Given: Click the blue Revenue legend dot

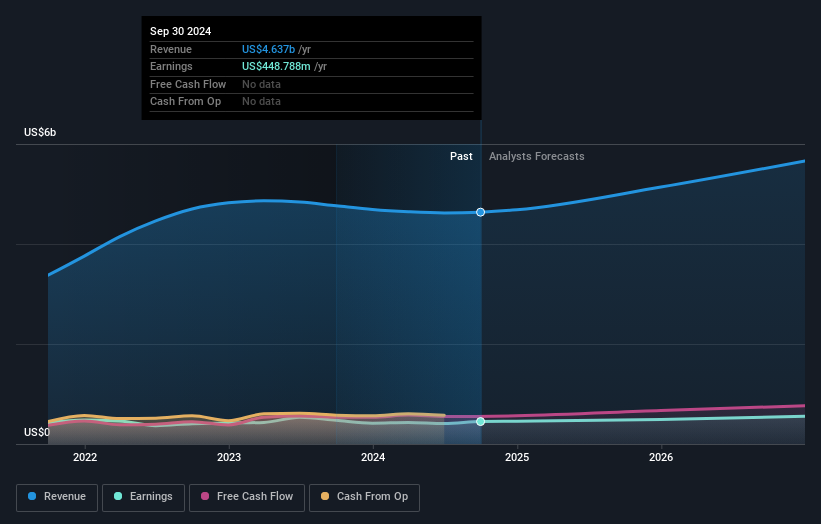Looking at the screenshot, I should click(32, 496).
